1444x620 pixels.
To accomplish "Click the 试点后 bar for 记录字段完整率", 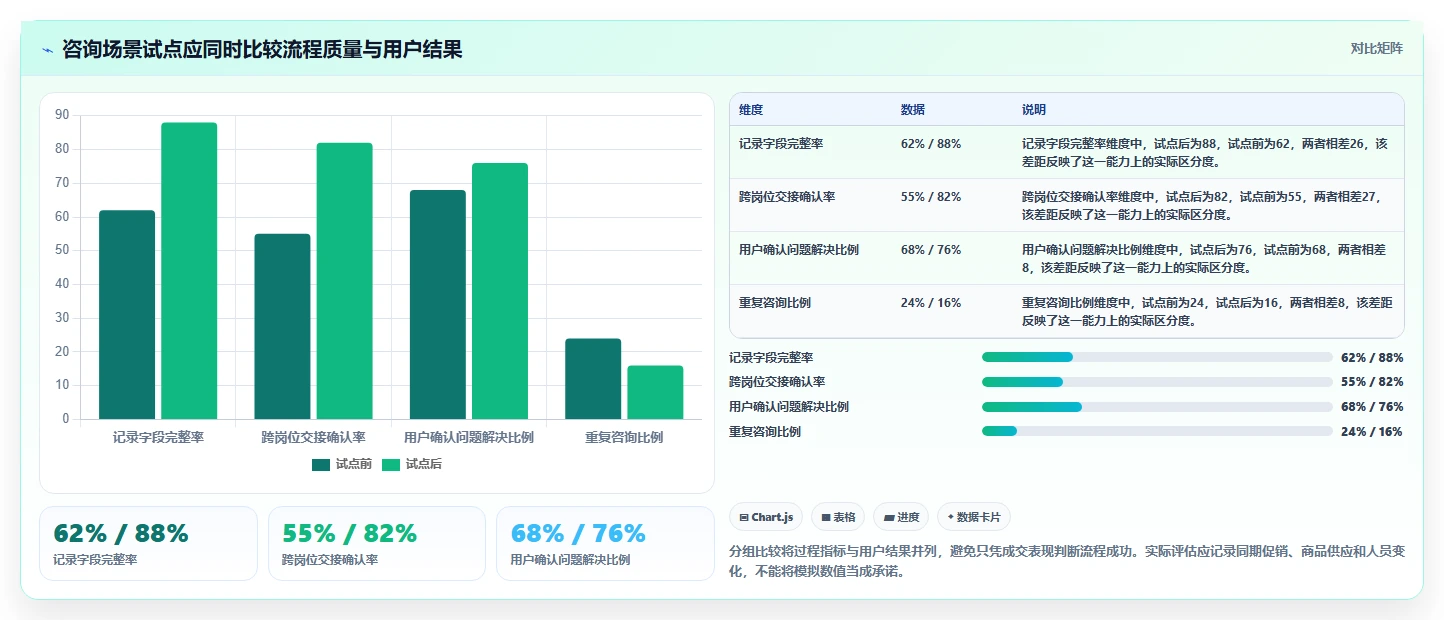I will [189, 271].
